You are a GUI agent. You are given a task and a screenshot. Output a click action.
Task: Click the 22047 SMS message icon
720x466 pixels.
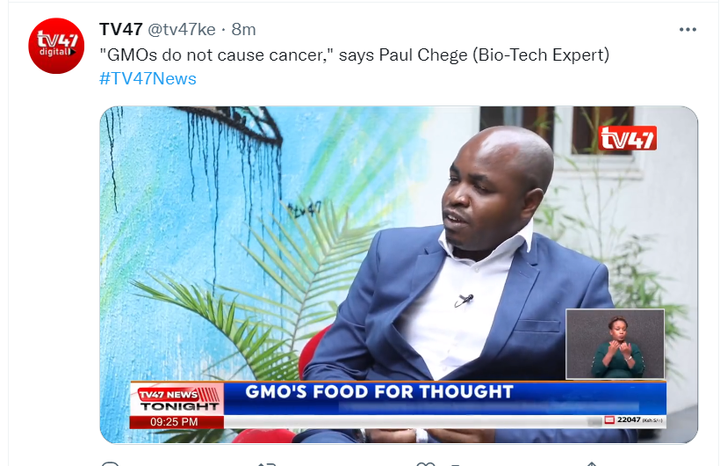pos(609,420)
